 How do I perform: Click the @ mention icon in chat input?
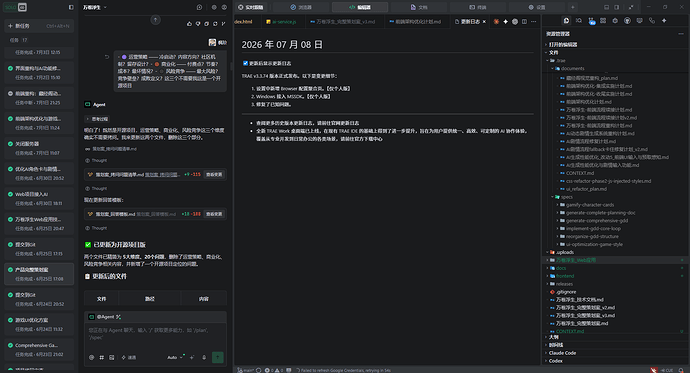[92, 358]
